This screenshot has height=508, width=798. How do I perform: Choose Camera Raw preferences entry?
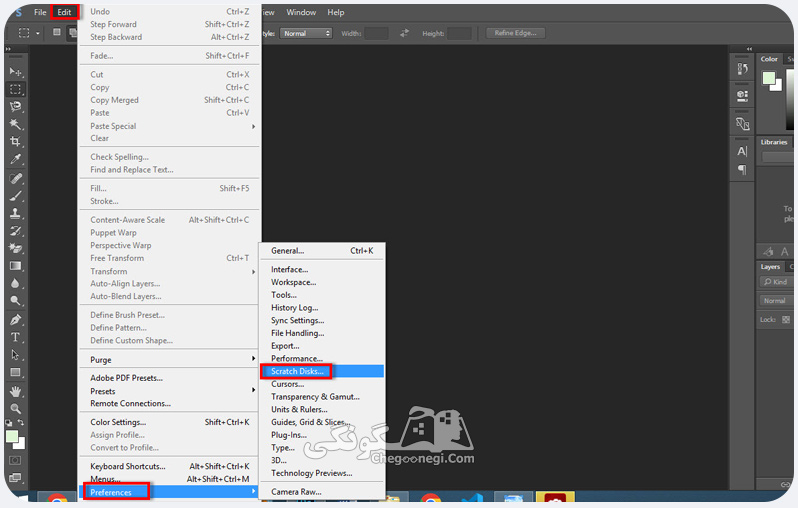pyautogui.click(x=322, y=492)
